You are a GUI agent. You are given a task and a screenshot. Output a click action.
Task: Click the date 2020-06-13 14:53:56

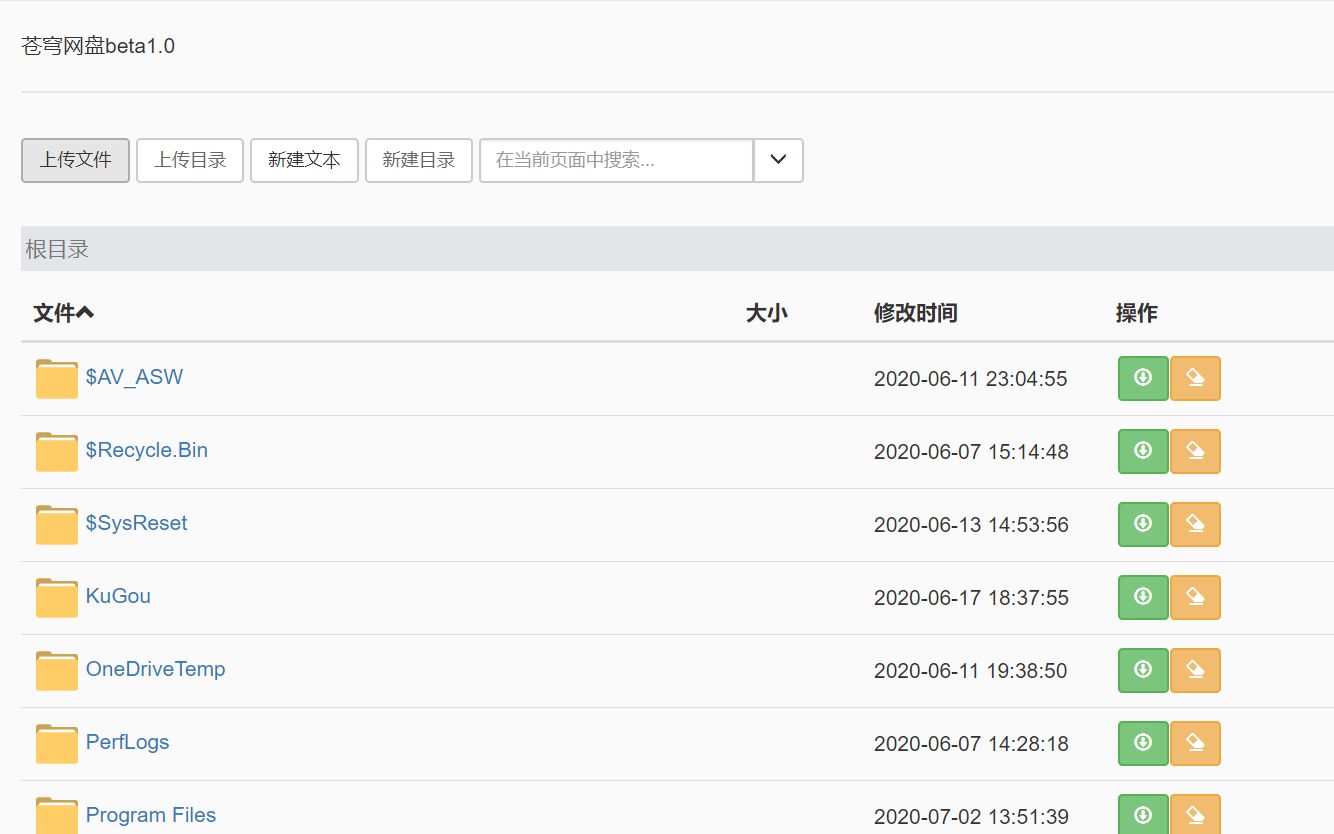click(x=971, y=525)
